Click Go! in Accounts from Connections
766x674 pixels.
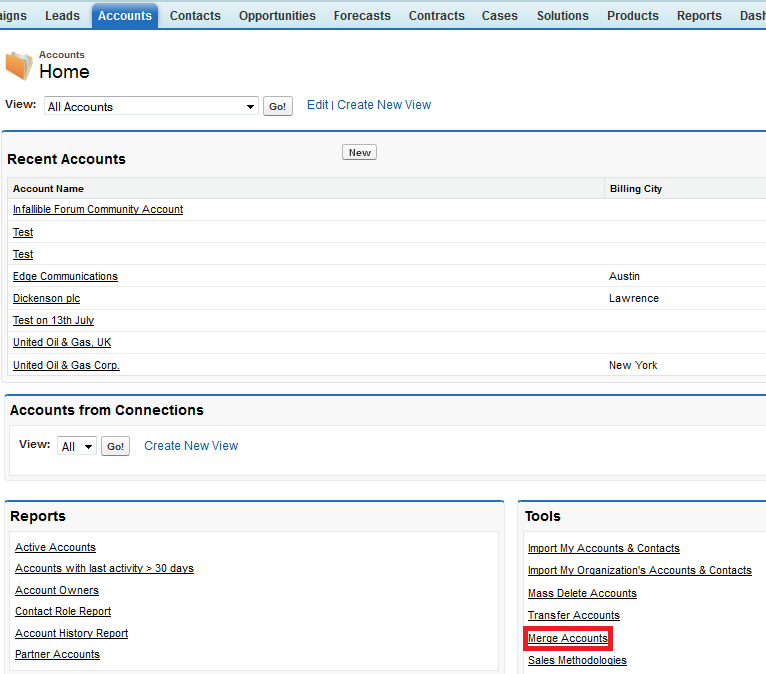point(115,446)
